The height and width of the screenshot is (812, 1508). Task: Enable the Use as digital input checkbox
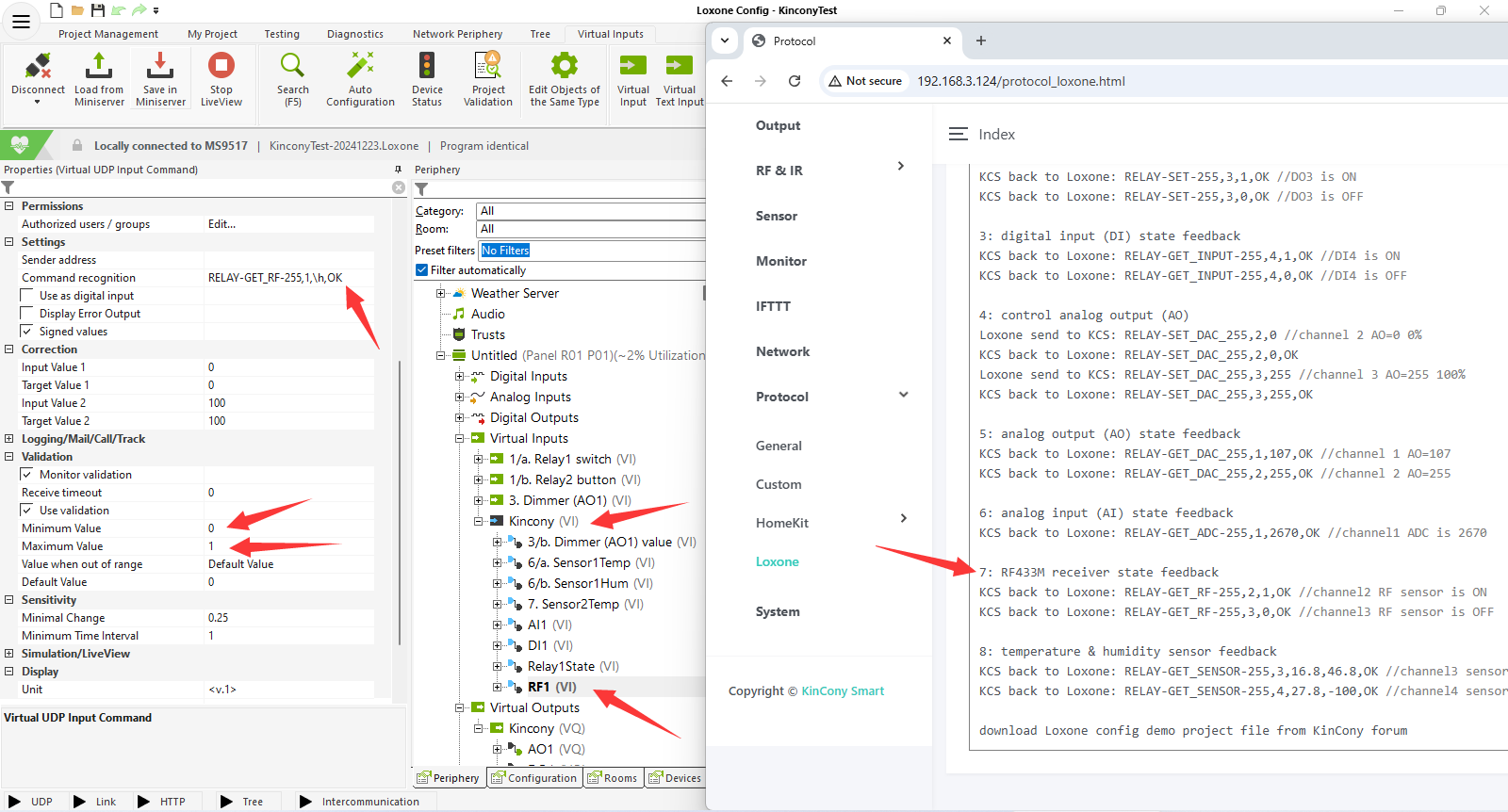pyautogui.click(x=27, y=296)
